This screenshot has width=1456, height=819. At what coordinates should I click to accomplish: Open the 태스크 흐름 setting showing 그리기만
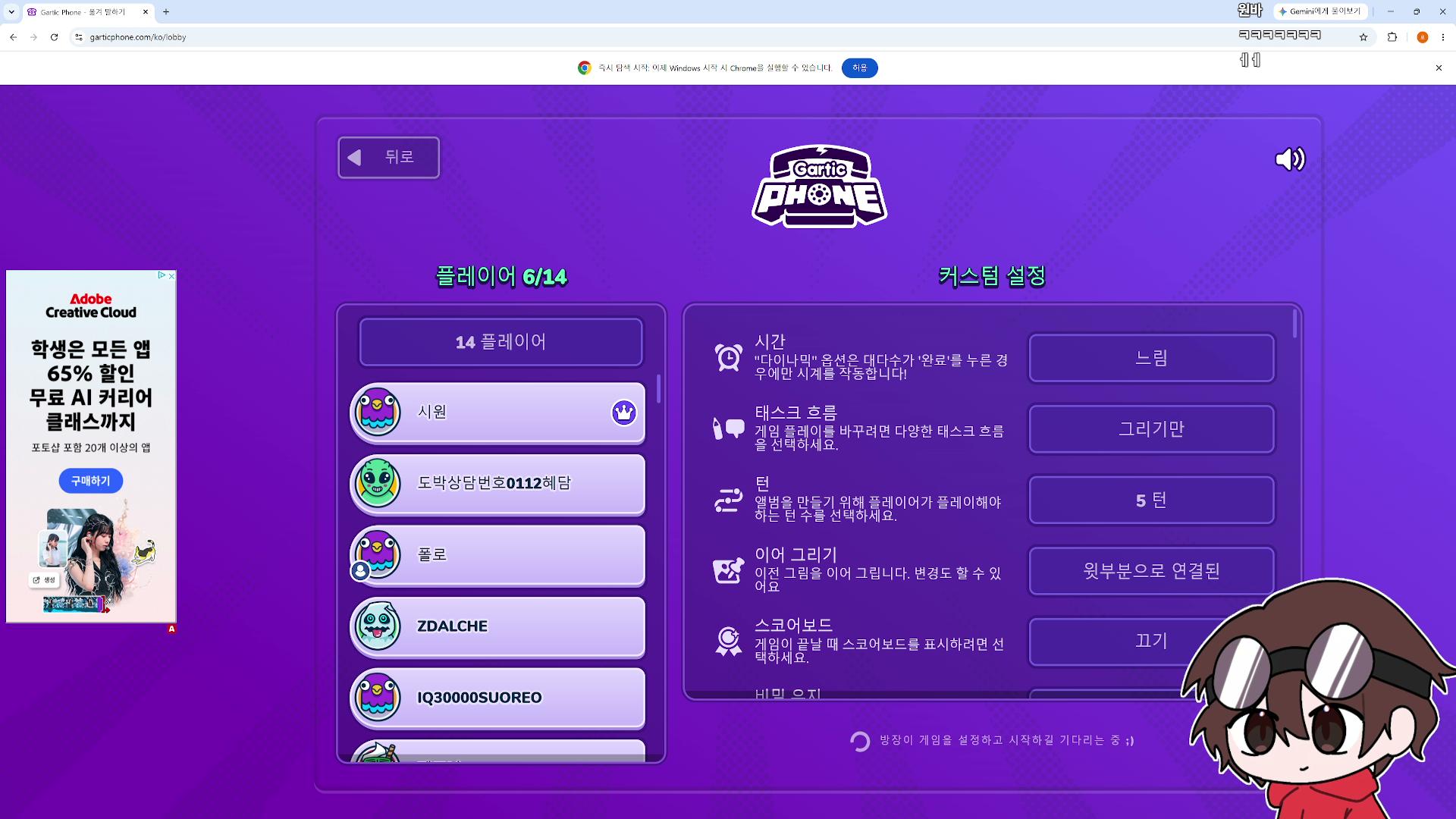pyautogui.click(x=1151, y=429)
